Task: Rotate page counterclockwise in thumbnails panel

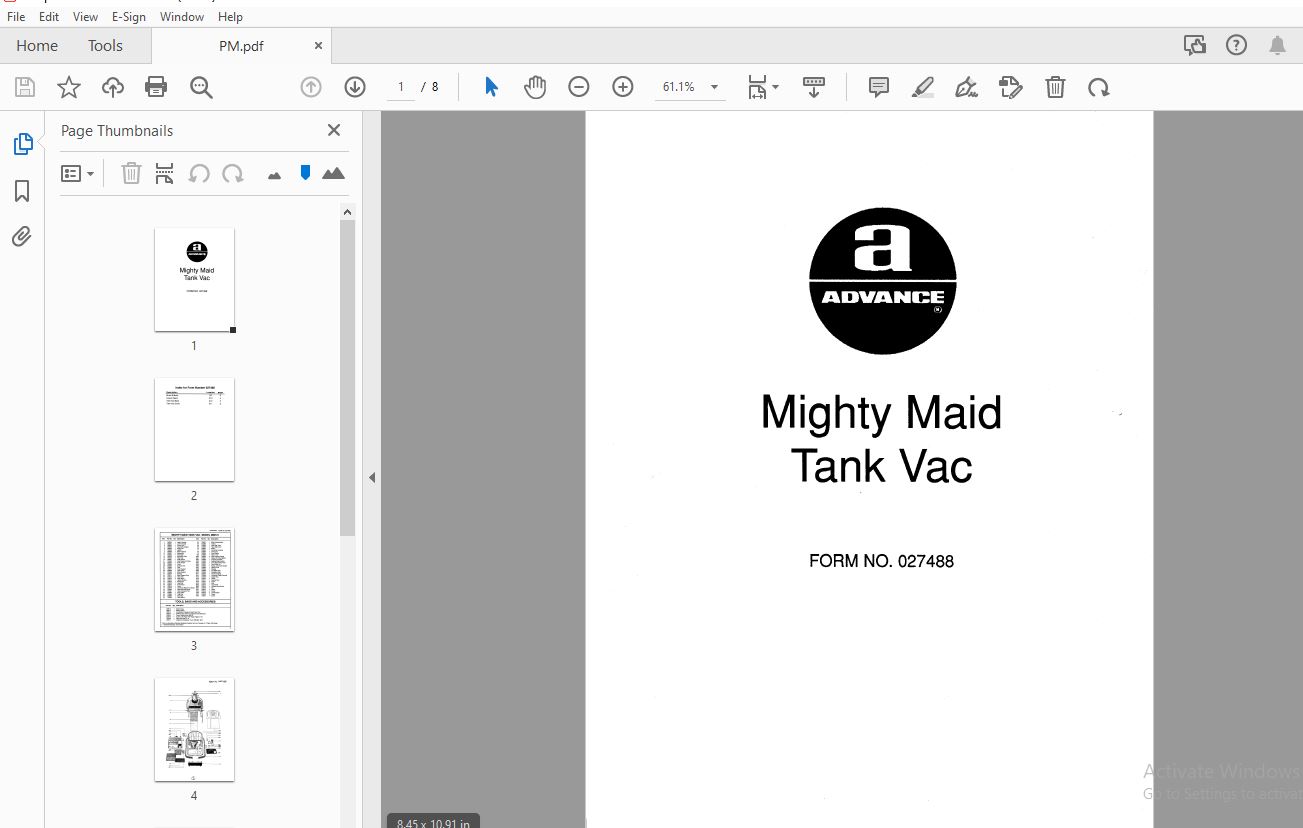Action: (199, 174)
